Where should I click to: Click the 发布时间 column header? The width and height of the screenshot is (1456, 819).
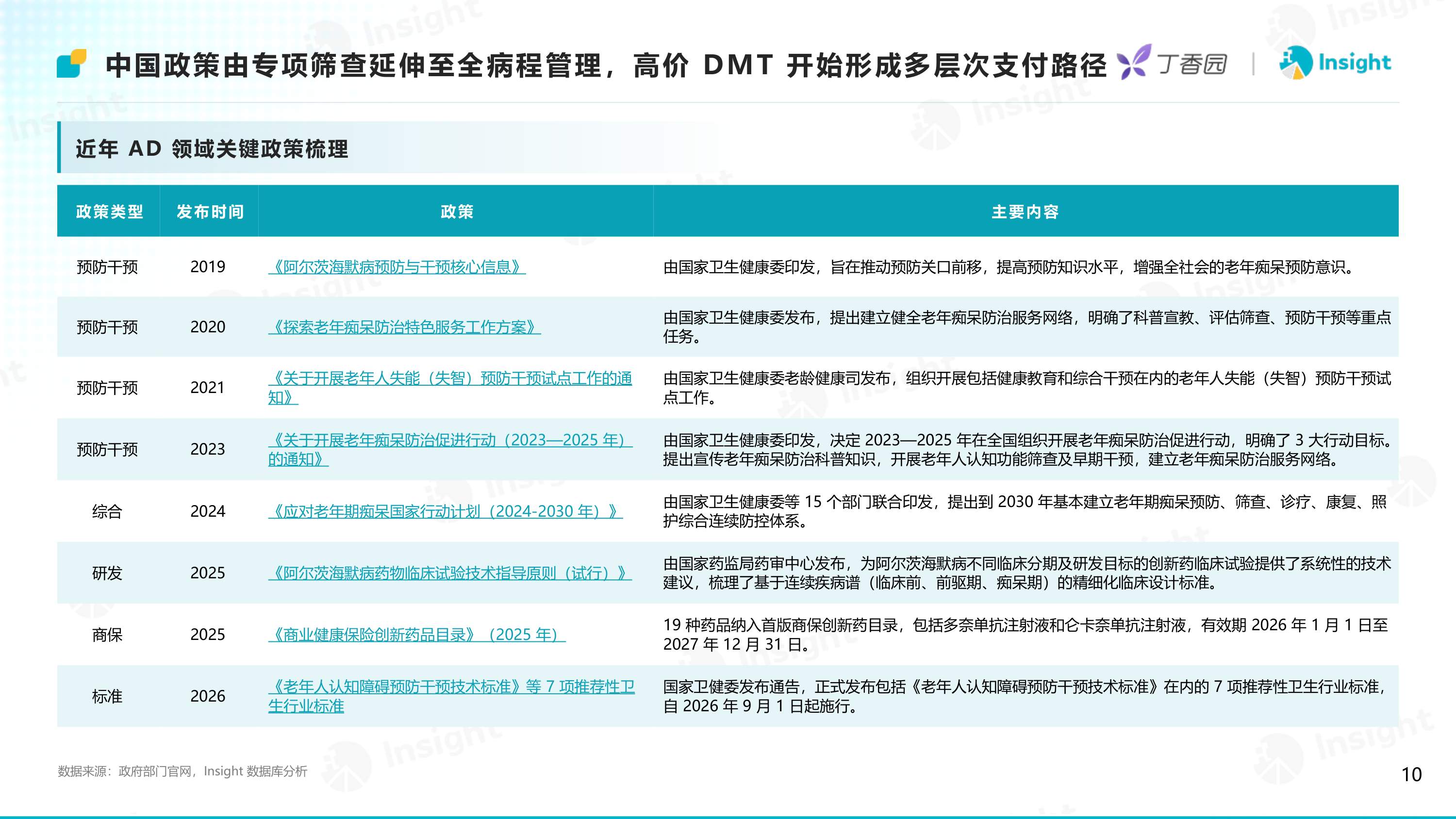pos(210,212)
